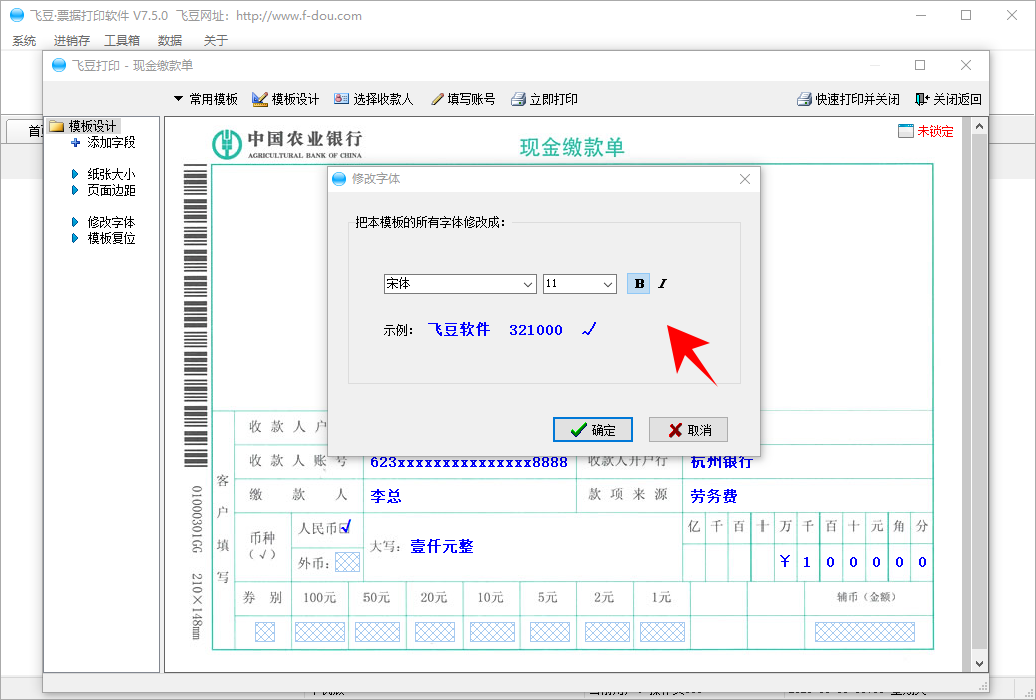Click the Agricultural Bank of China logo
The image size is (1036, 700).
(x=227, y=144)
